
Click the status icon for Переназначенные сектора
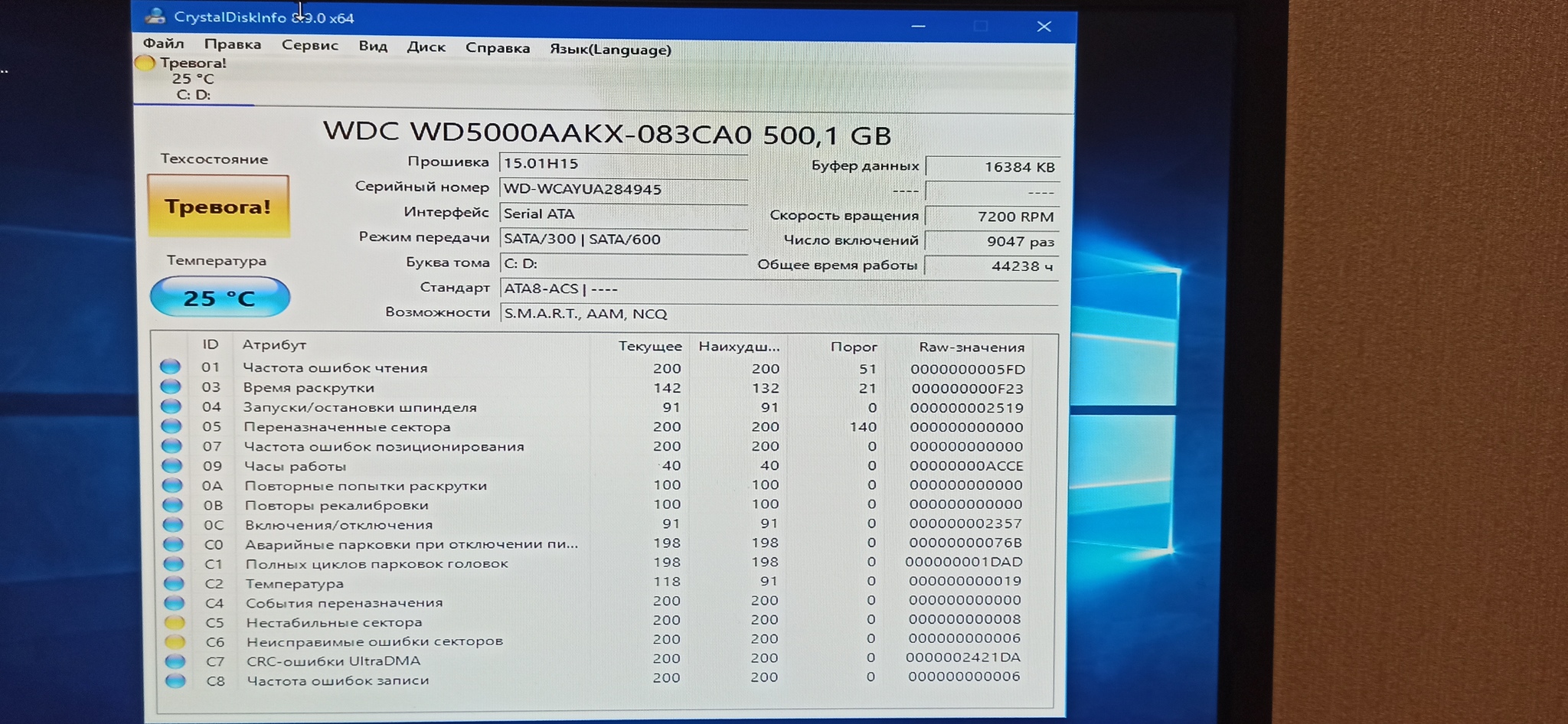pos(171,426)
